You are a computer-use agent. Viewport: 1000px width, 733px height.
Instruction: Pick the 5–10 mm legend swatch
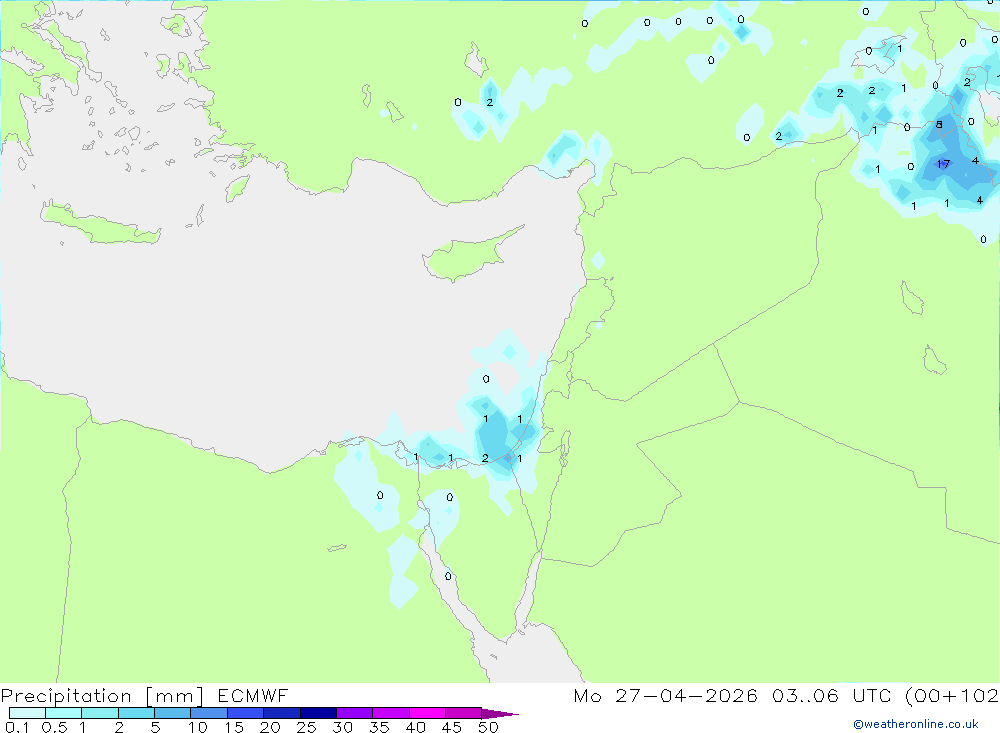173,713
